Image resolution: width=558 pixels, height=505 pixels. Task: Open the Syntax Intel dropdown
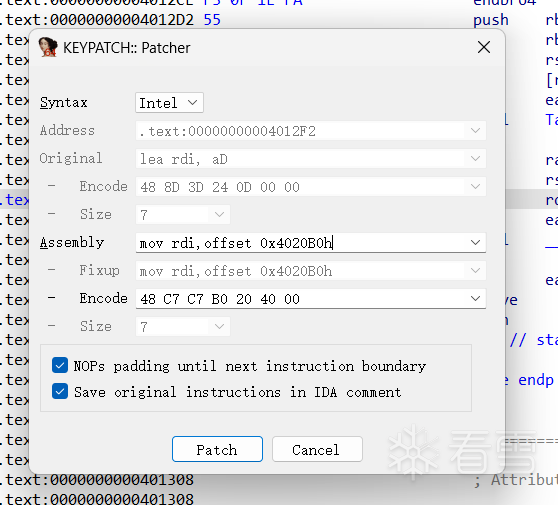[x=169, y=103]
